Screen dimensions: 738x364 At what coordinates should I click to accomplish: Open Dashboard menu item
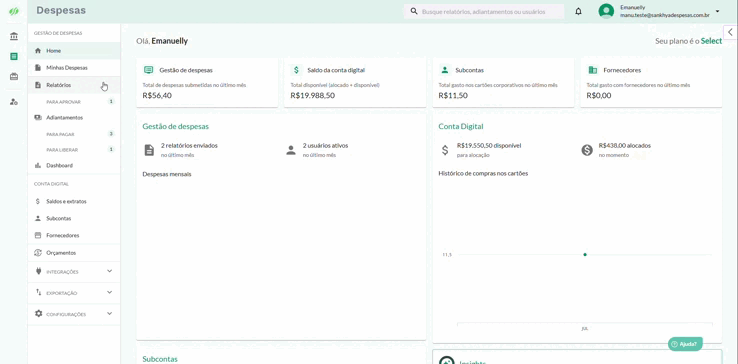click(74, 166)
